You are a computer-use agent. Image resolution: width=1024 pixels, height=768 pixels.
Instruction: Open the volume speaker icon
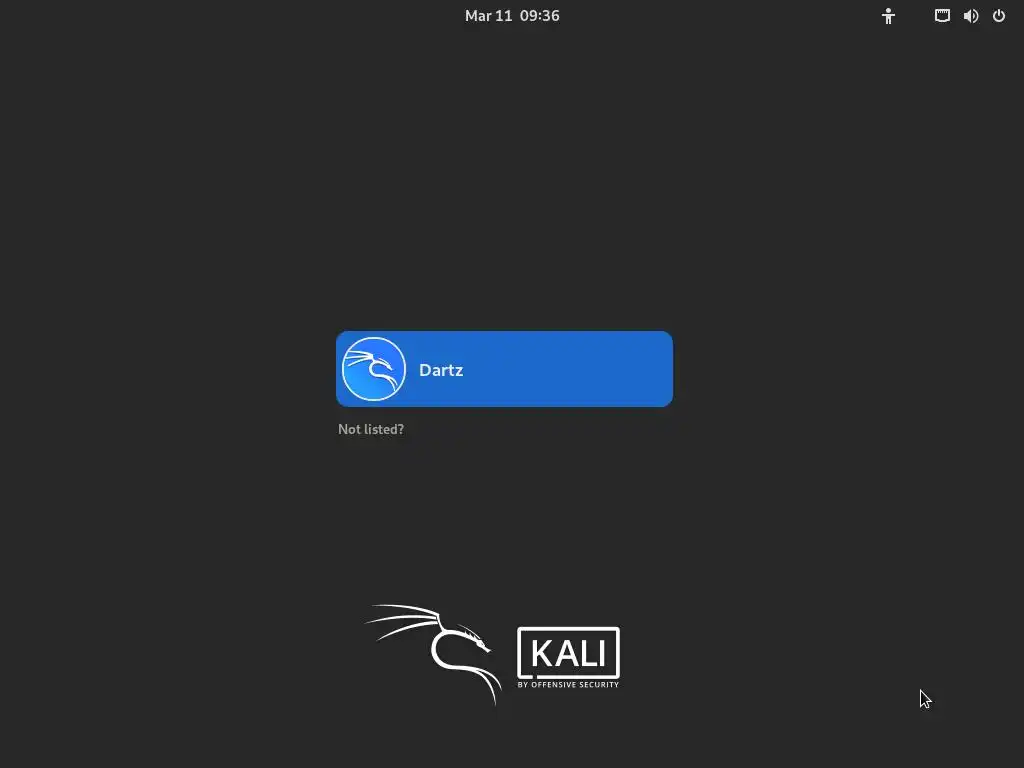[971, 16]
